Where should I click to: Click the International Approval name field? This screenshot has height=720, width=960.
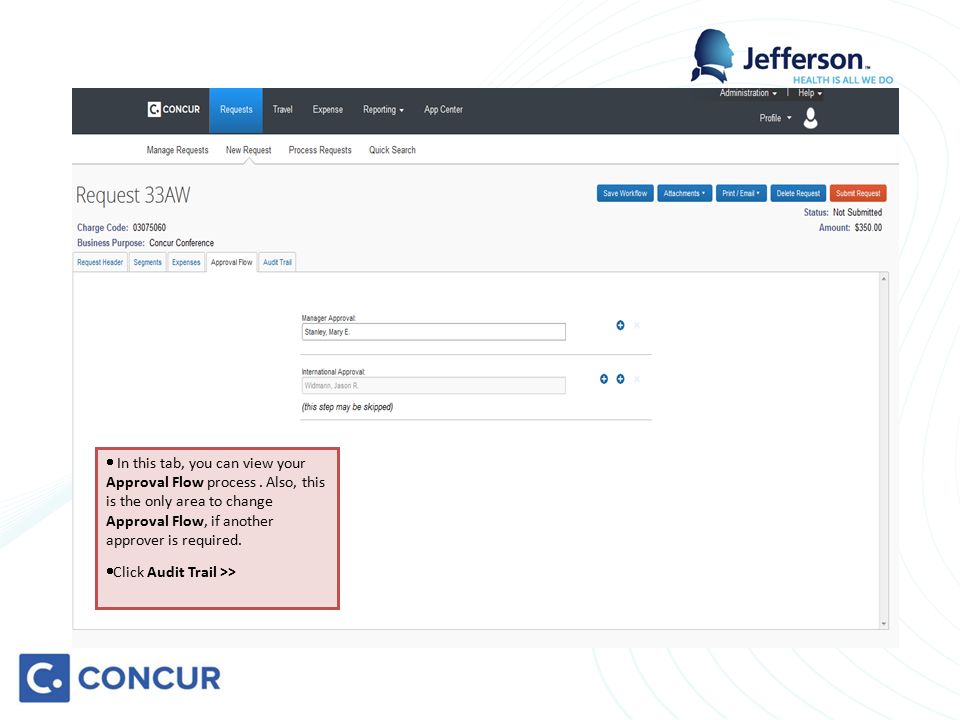(433, 386)
